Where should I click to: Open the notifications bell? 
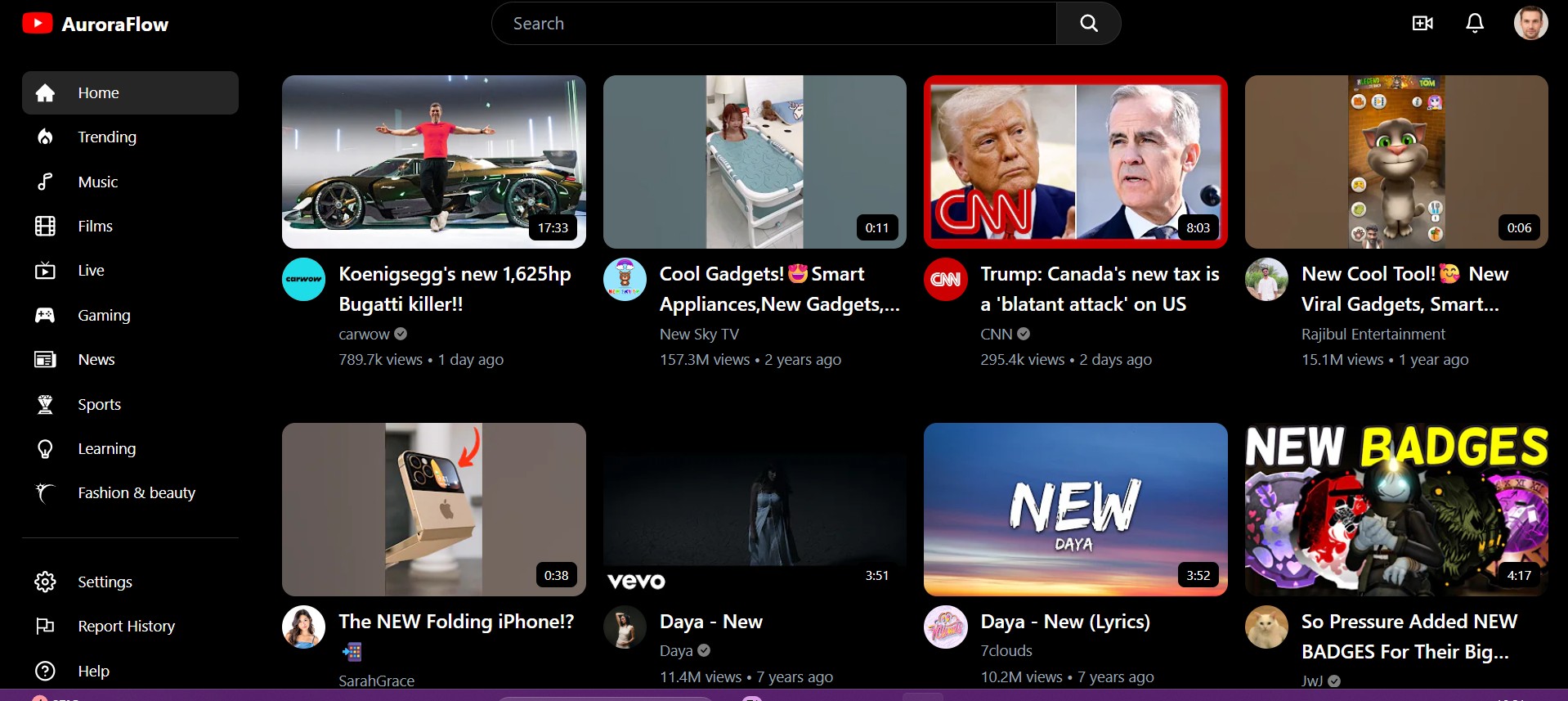(1475, 23)
